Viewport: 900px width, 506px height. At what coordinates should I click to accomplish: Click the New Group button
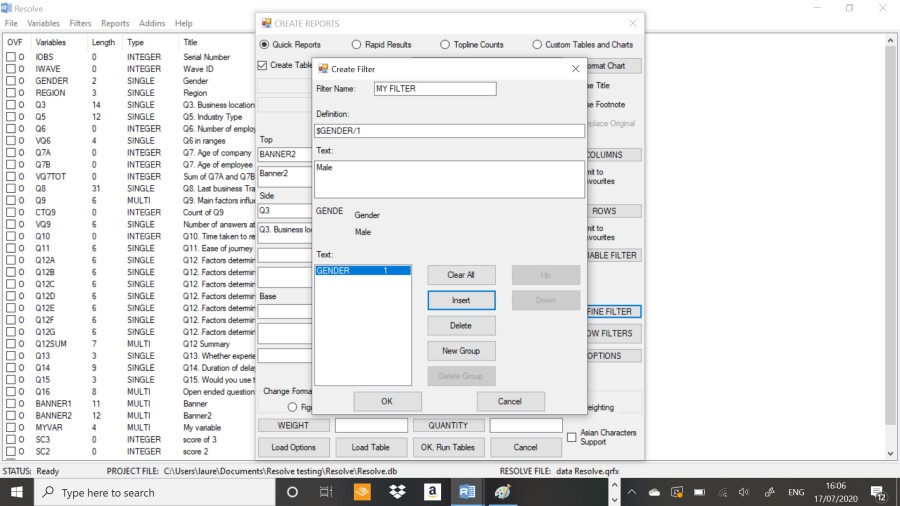tap(461, 351)
